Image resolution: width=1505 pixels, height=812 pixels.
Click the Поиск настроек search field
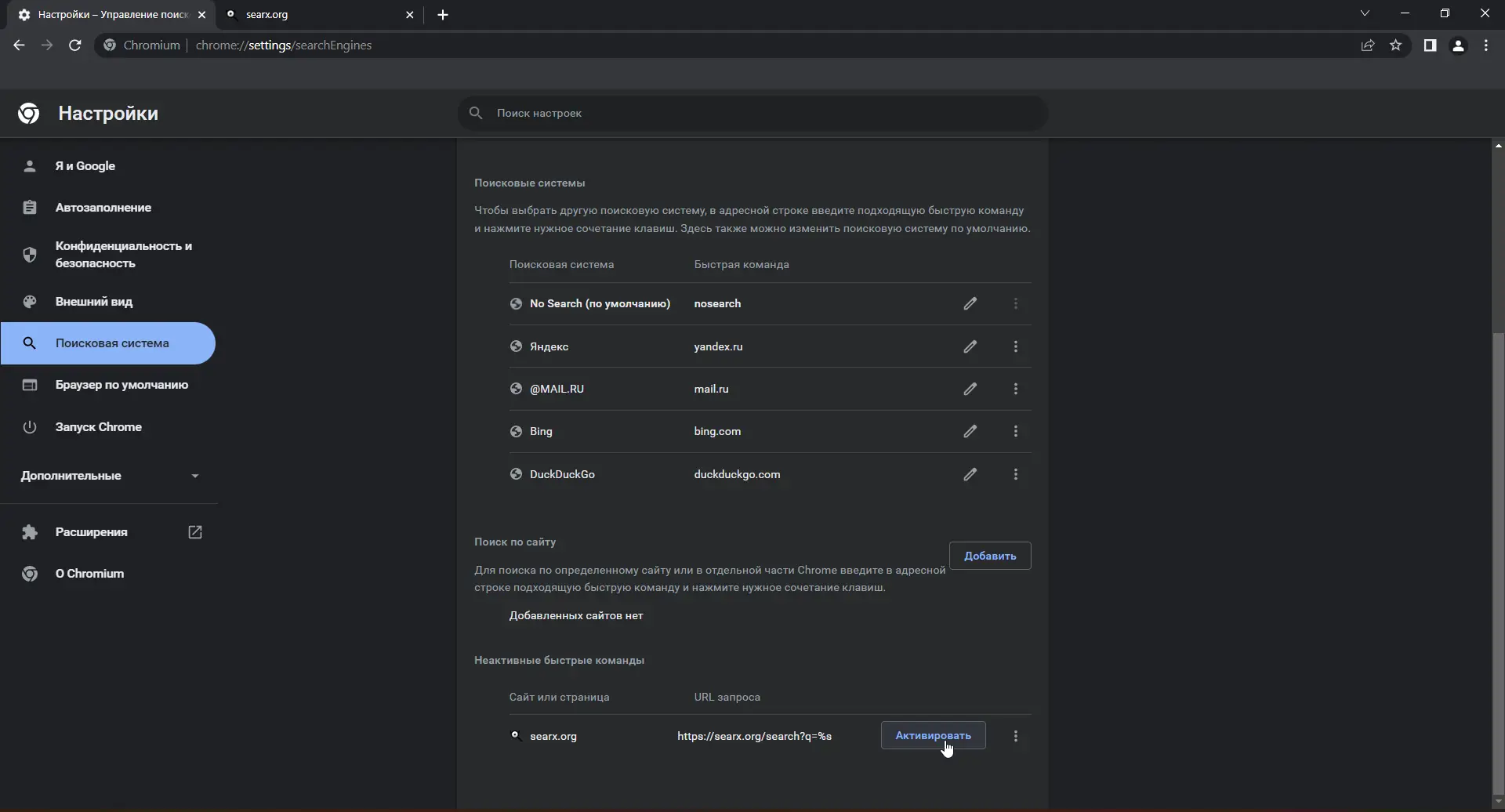tap(752, 112)
